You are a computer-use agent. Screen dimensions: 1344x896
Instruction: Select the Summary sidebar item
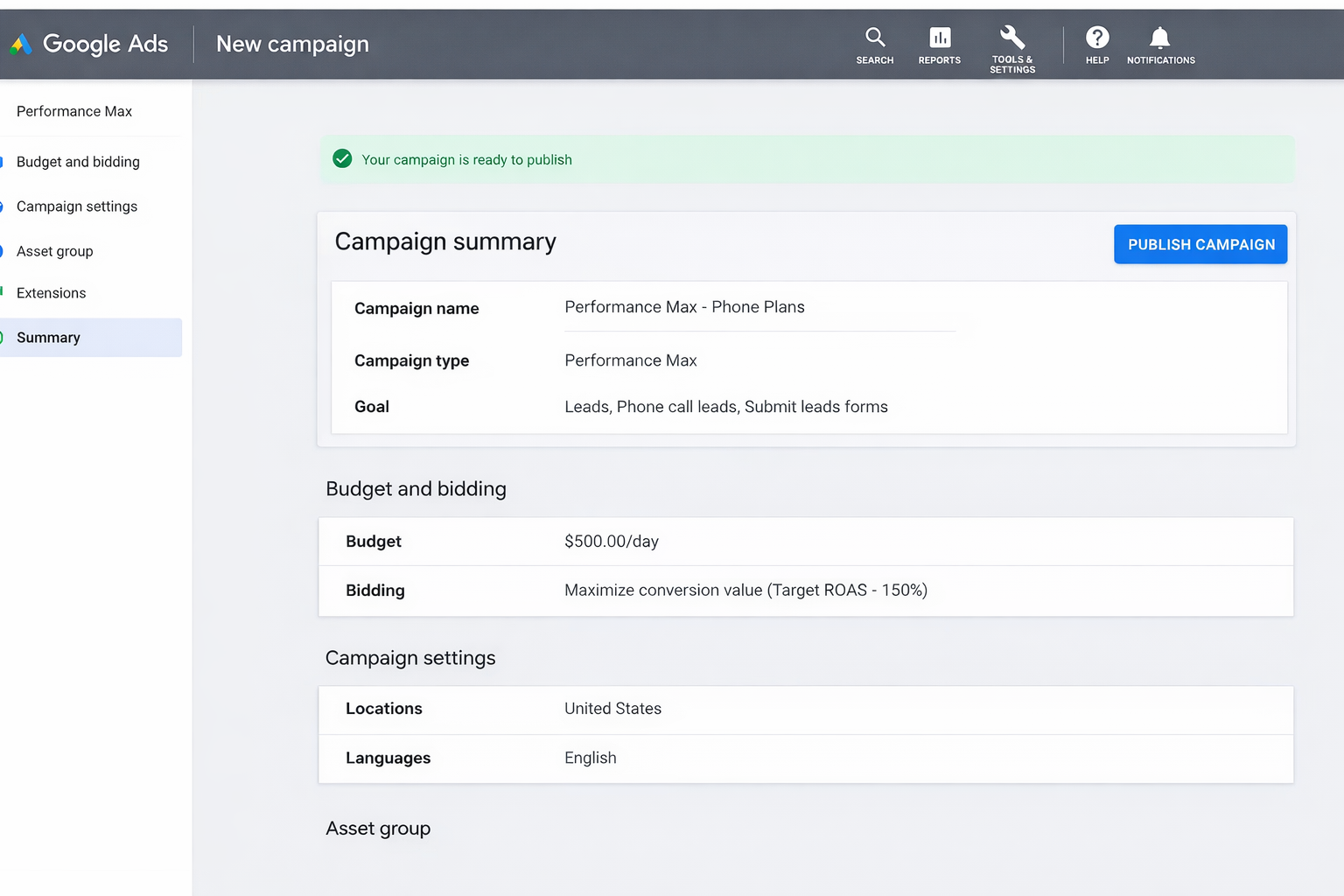pyautogui.click(x=48, y=338)
